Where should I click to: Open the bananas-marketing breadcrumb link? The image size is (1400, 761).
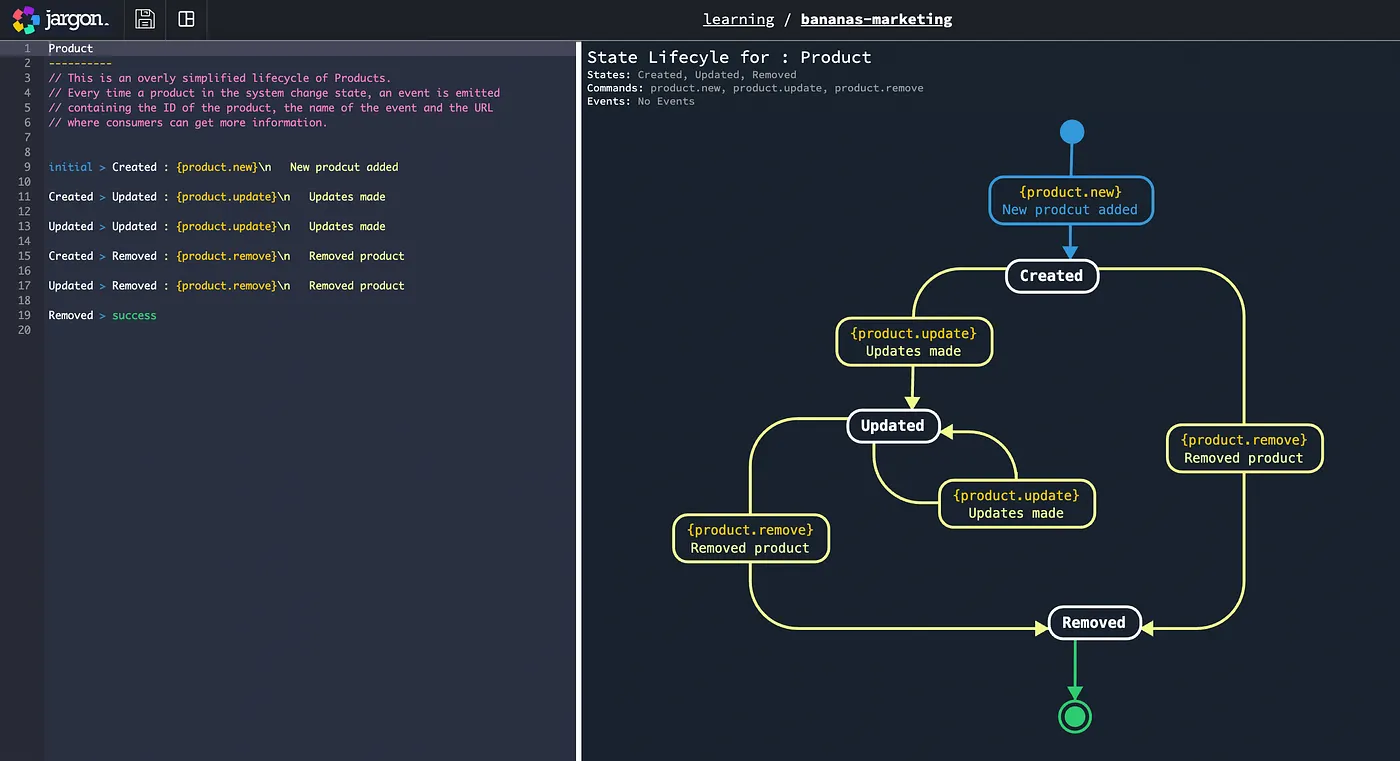click(876, 19)
